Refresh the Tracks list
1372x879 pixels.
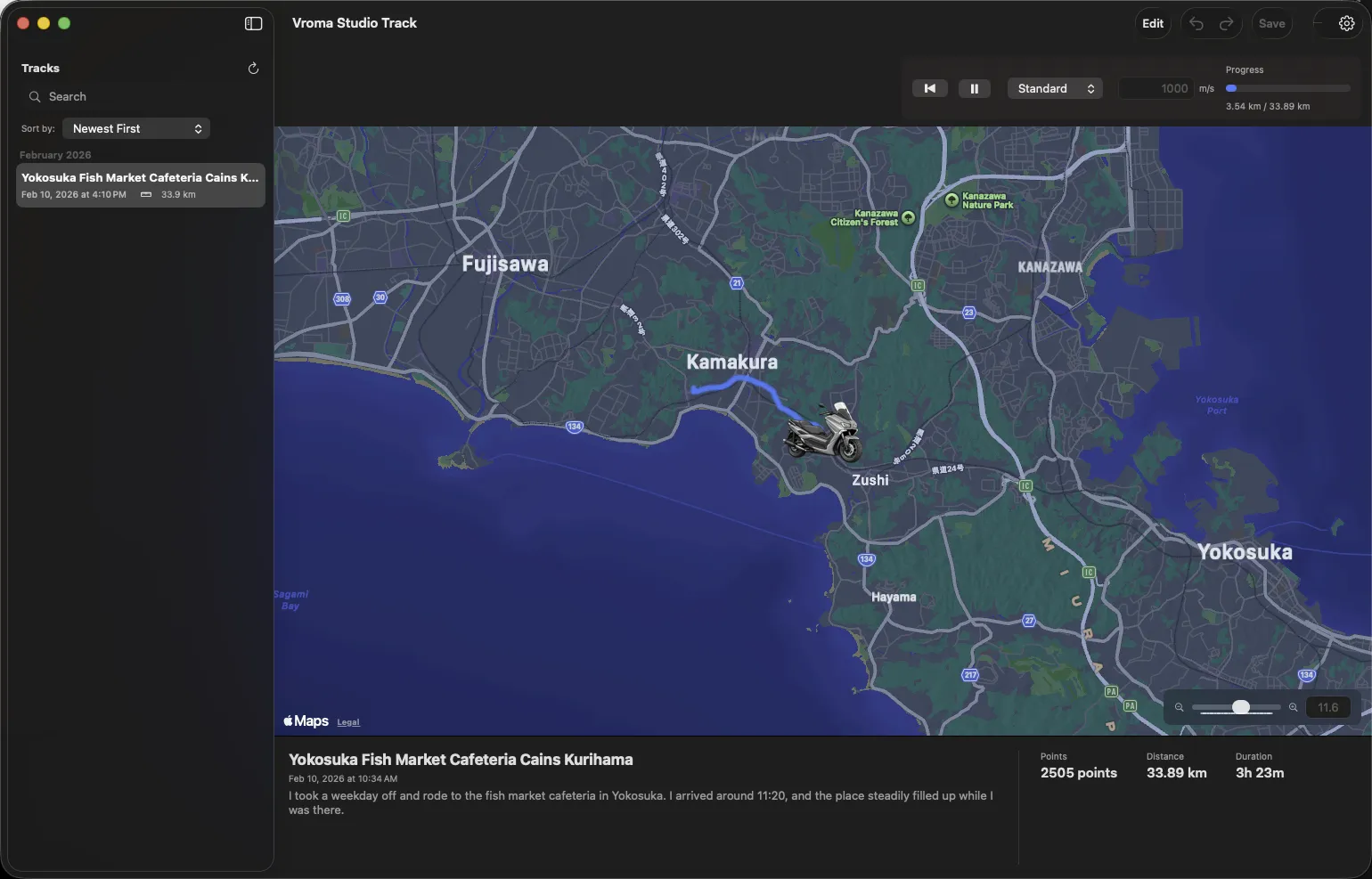click(253, 69)
